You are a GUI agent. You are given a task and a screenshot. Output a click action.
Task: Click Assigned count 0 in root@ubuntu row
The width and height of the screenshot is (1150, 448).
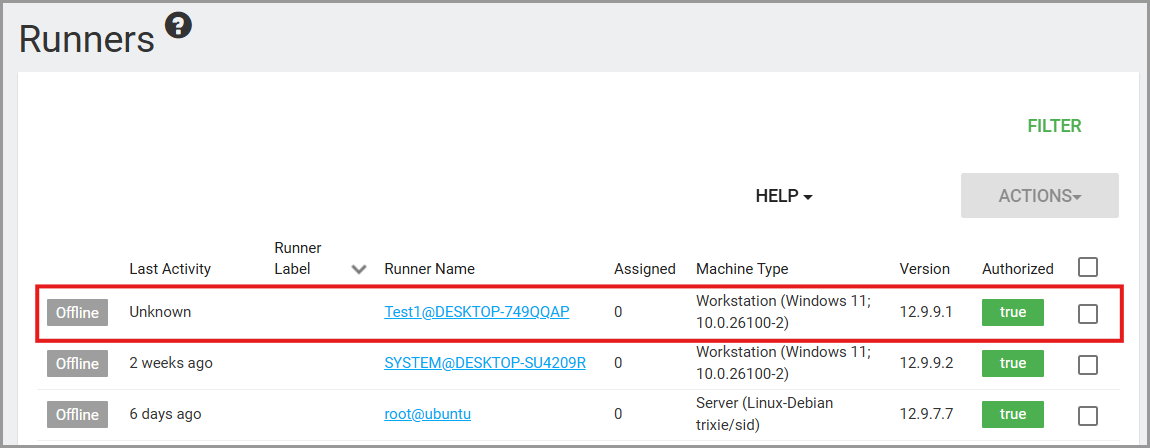point(618,414)
